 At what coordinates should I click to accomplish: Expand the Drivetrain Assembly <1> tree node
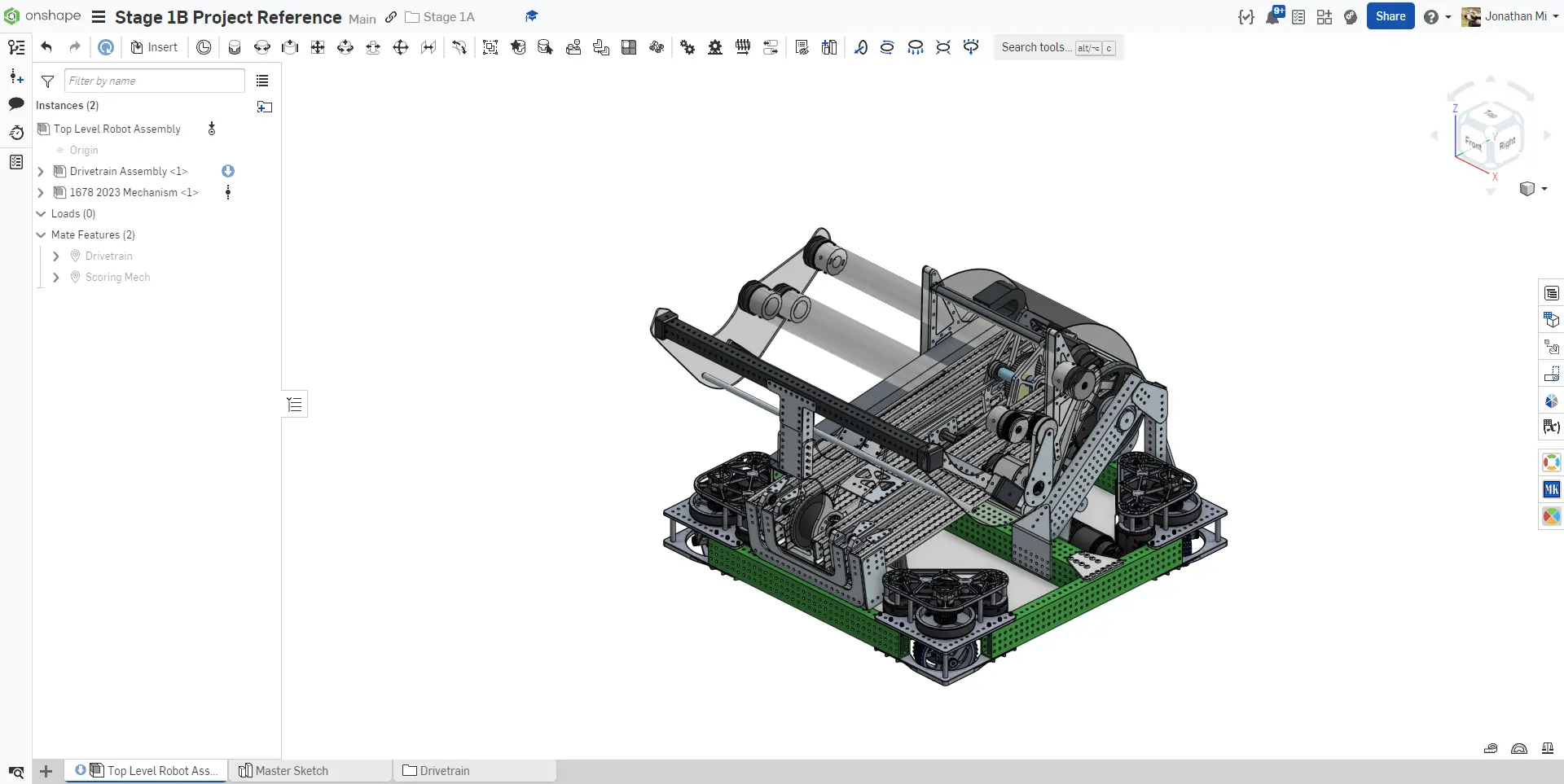41,172
